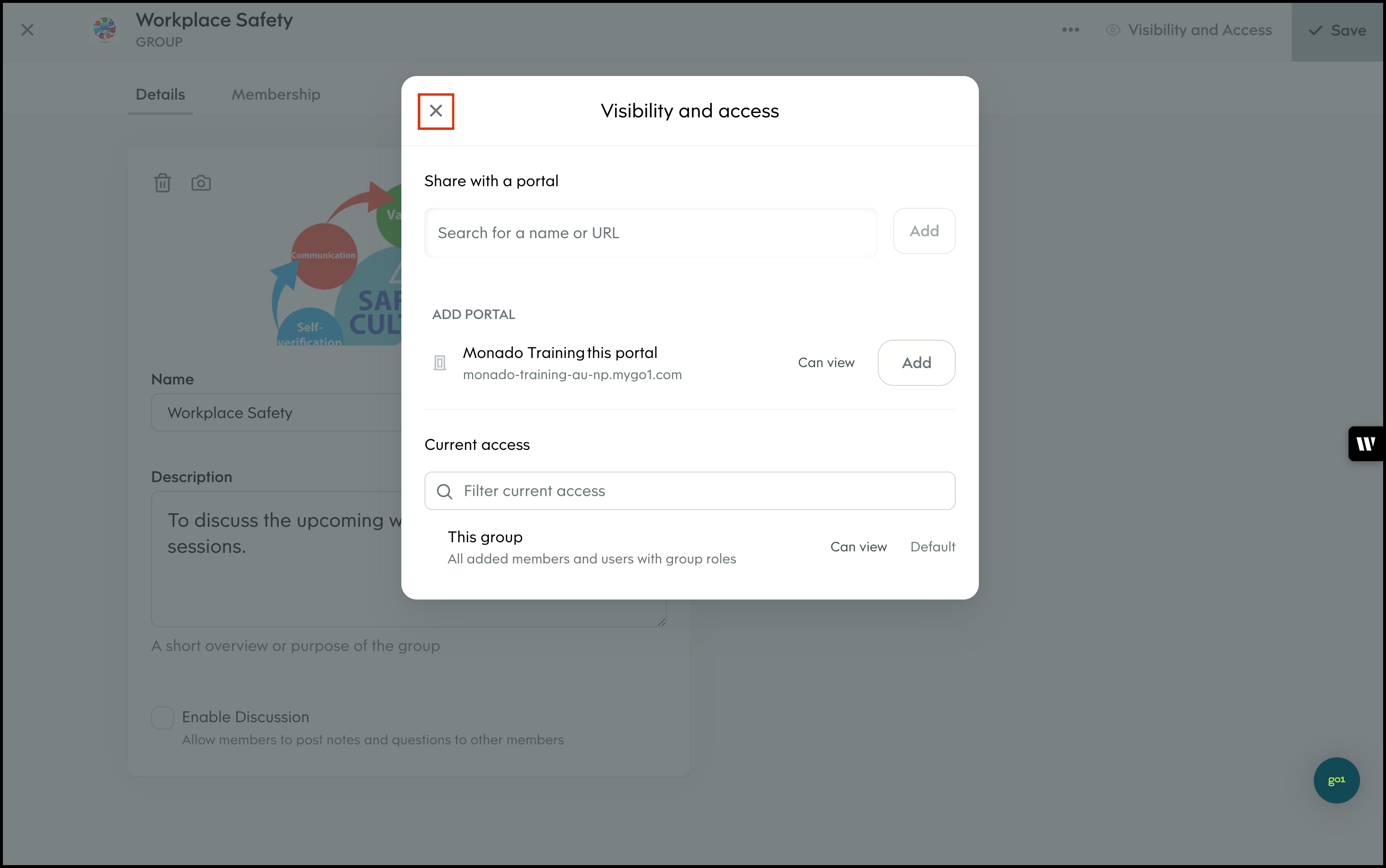Click the building icon beside Monado Training
This screenshot has height=868, width=1386.
coord(440,362)
